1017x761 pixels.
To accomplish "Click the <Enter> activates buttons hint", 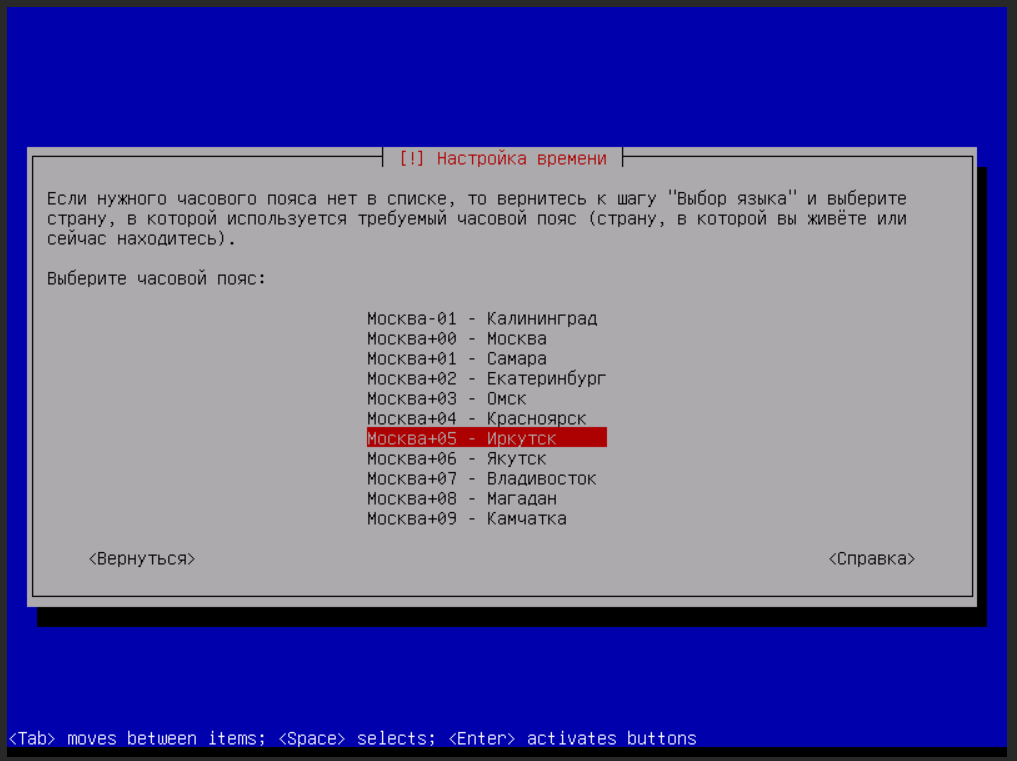I will pos(571,739).
